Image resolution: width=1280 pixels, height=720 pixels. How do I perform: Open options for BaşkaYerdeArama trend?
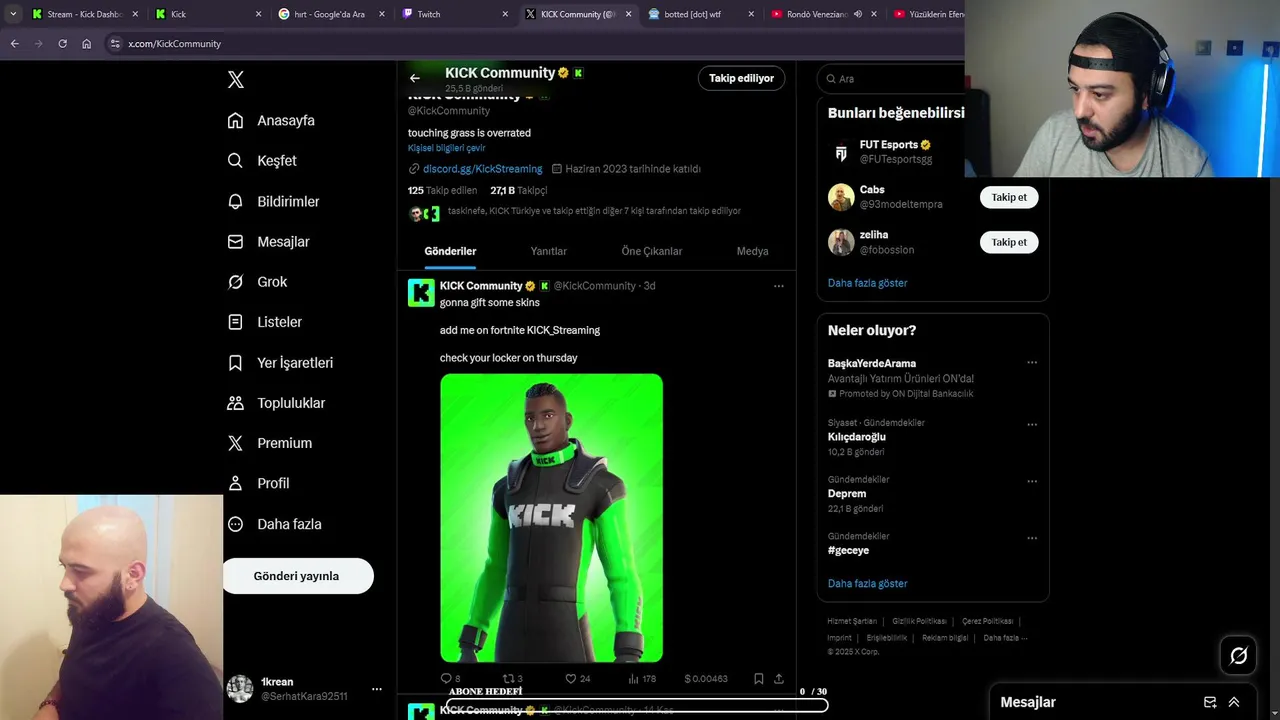click(x=1032, y=363)
